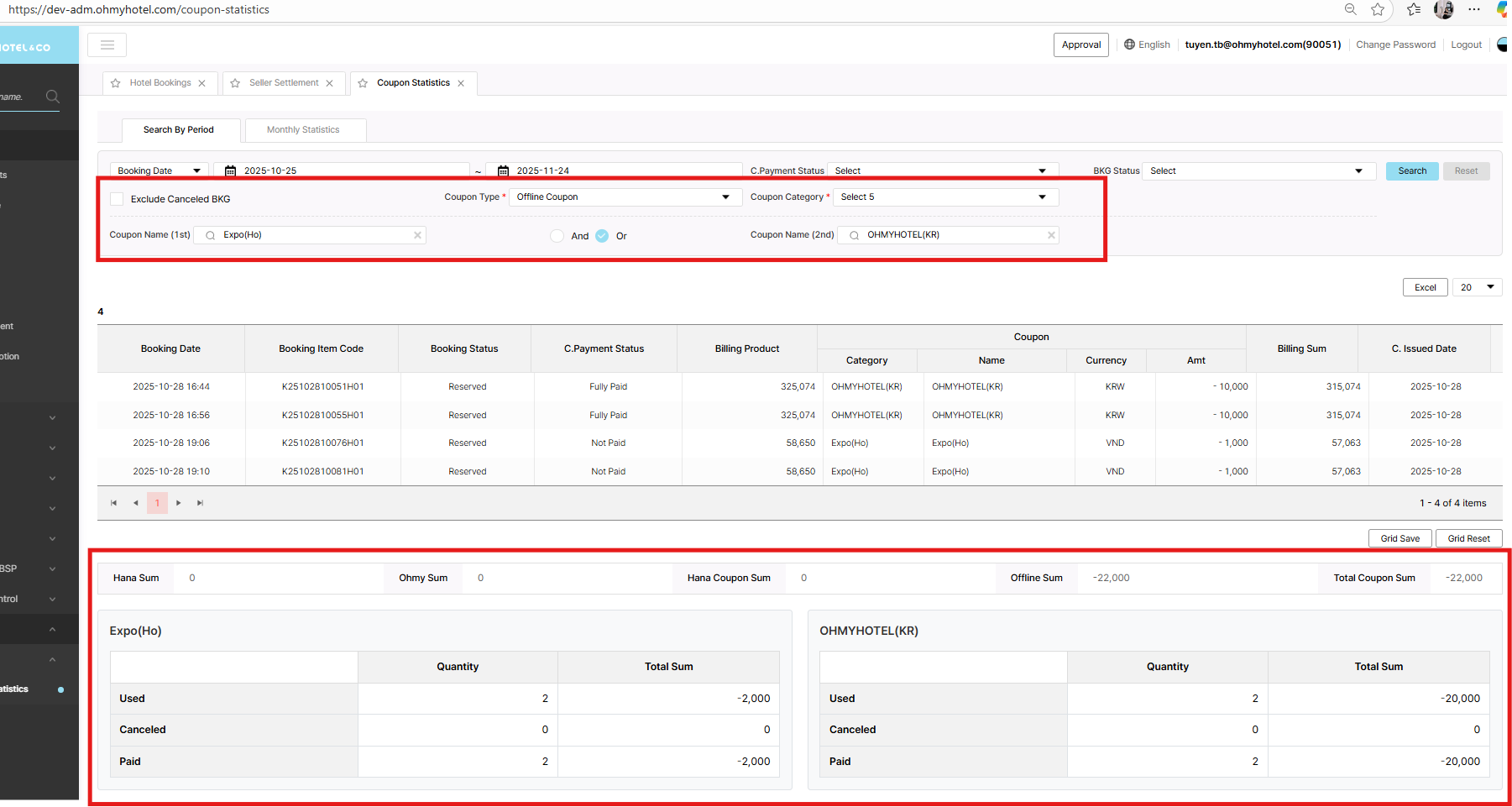
Task: Check the Exclude Canceled BKG checkbox
Action: coord(117,199)
